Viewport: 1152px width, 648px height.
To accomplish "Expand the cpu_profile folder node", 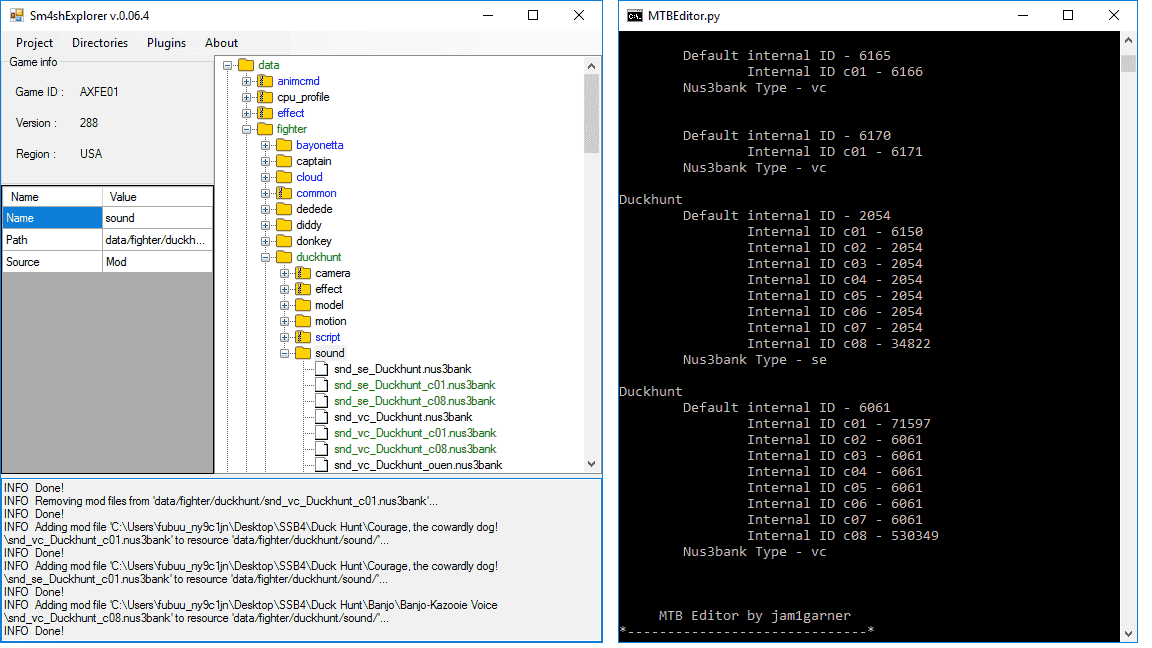I will [x=247, y=98].
